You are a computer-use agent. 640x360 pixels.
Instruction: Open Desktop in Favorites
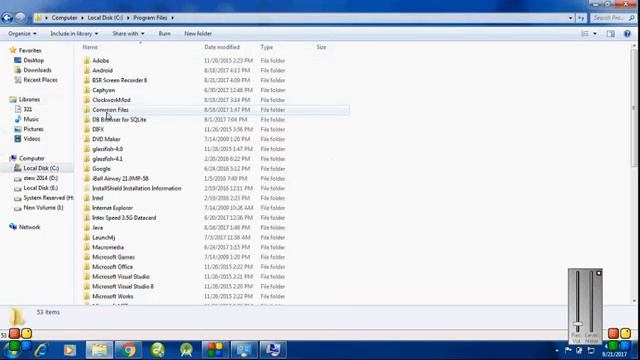[33, 60]
